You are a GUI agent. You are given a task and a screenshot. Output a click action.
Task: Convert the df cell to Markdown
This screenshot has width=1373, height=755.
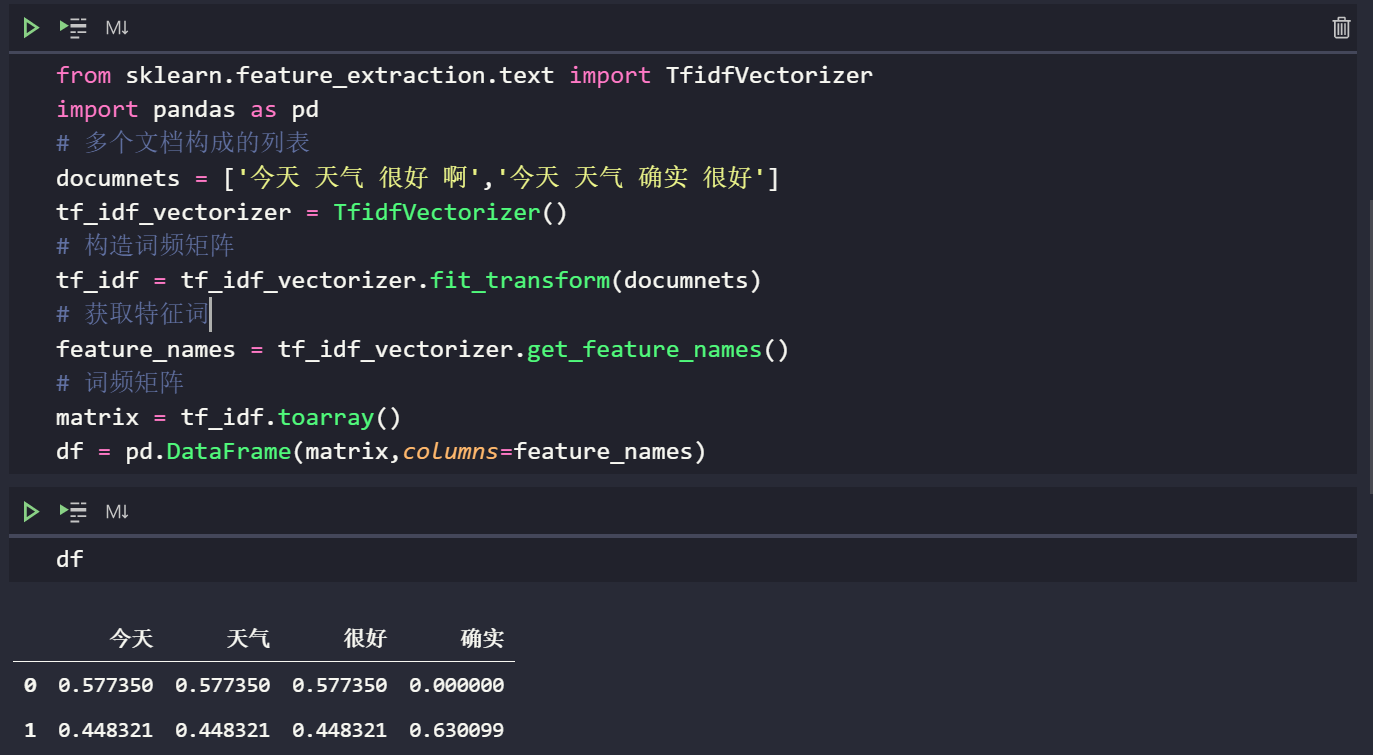coord(116,511)
